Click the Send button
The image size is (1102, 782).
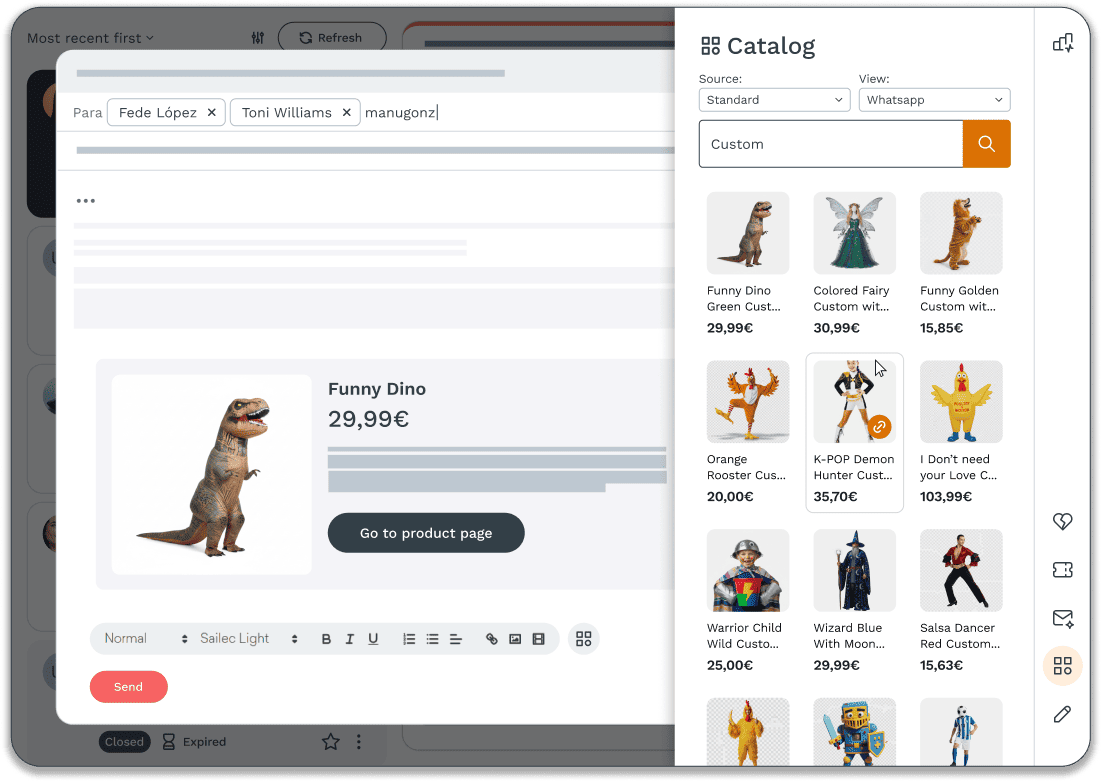[128, 686]
